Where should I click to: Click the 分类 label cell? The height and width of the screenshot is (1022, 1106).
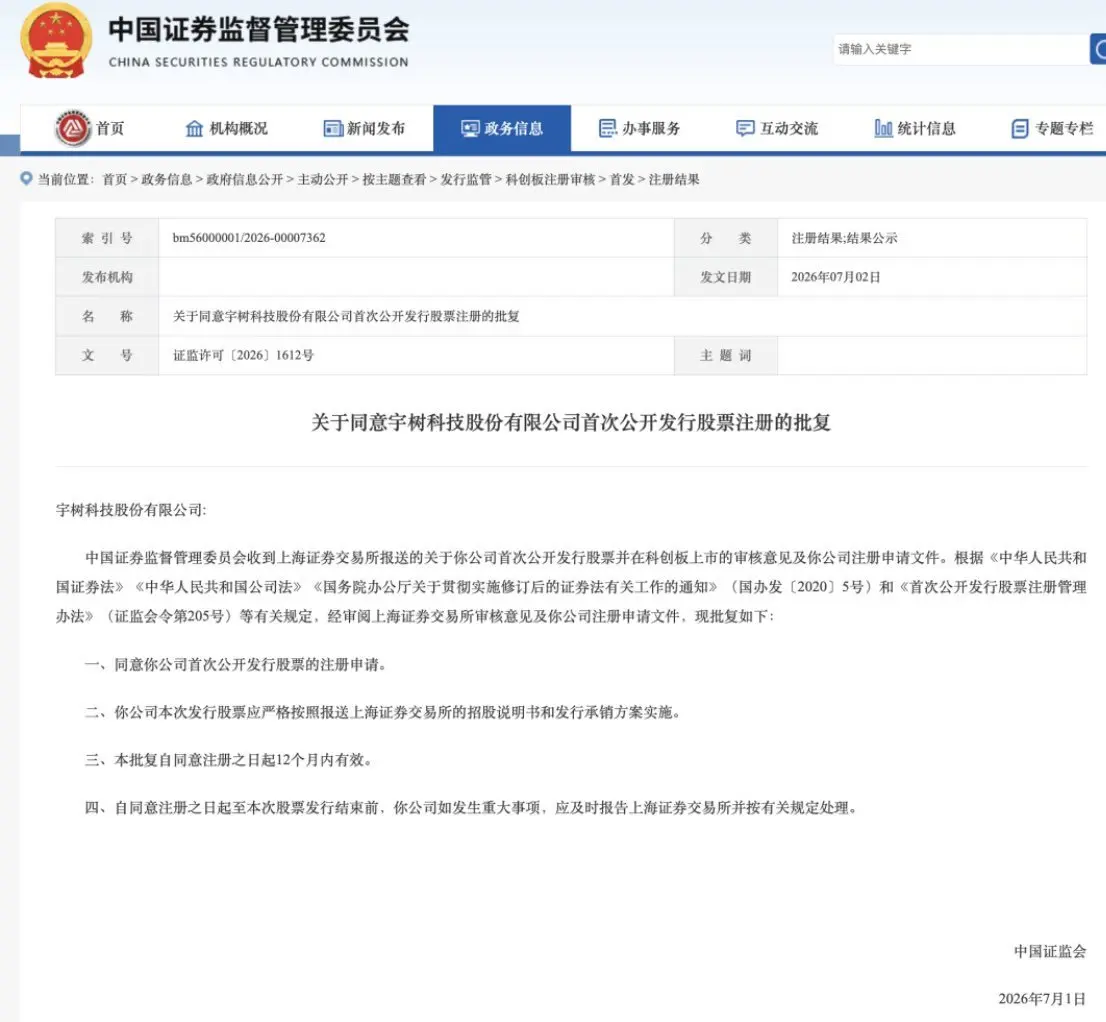click(x=726, y=238)
